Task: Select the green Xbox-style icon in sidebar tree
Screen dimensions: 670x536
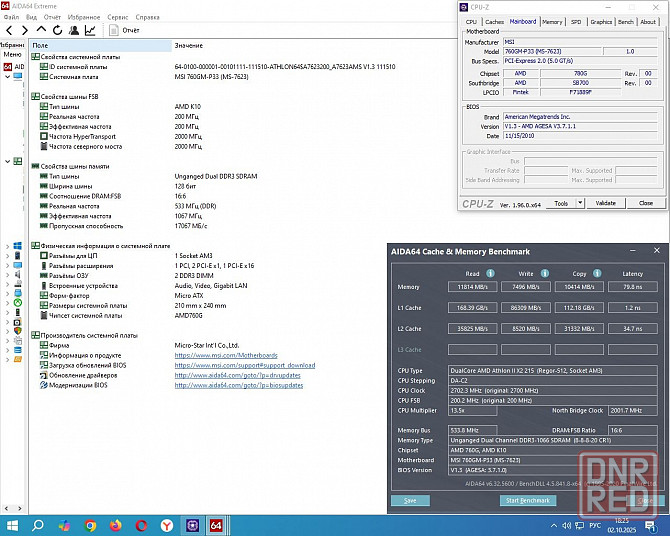Action: pos(18,301)
